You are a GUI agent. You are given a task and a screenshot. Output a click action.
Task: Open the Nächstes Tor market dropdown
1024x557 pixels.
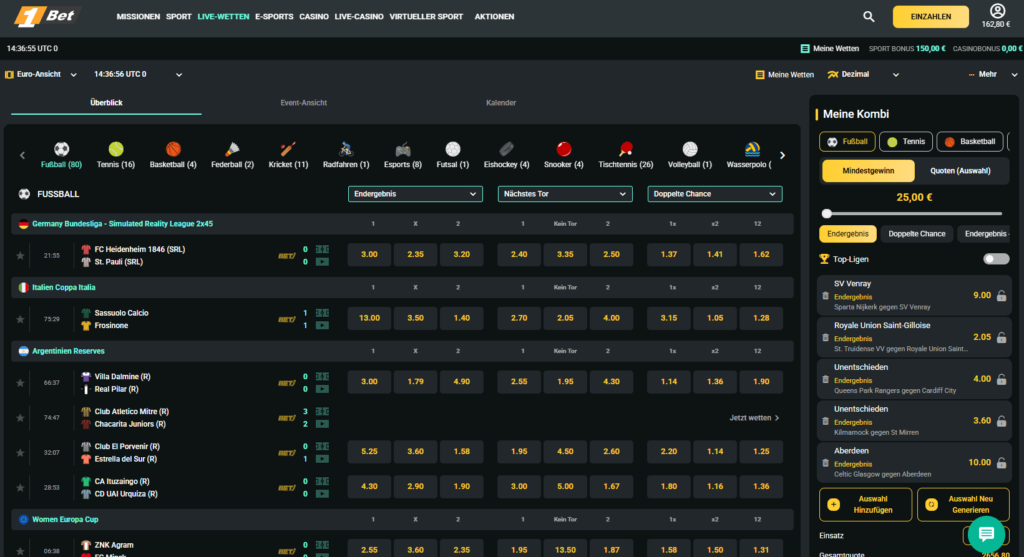[x=565, y=194]
